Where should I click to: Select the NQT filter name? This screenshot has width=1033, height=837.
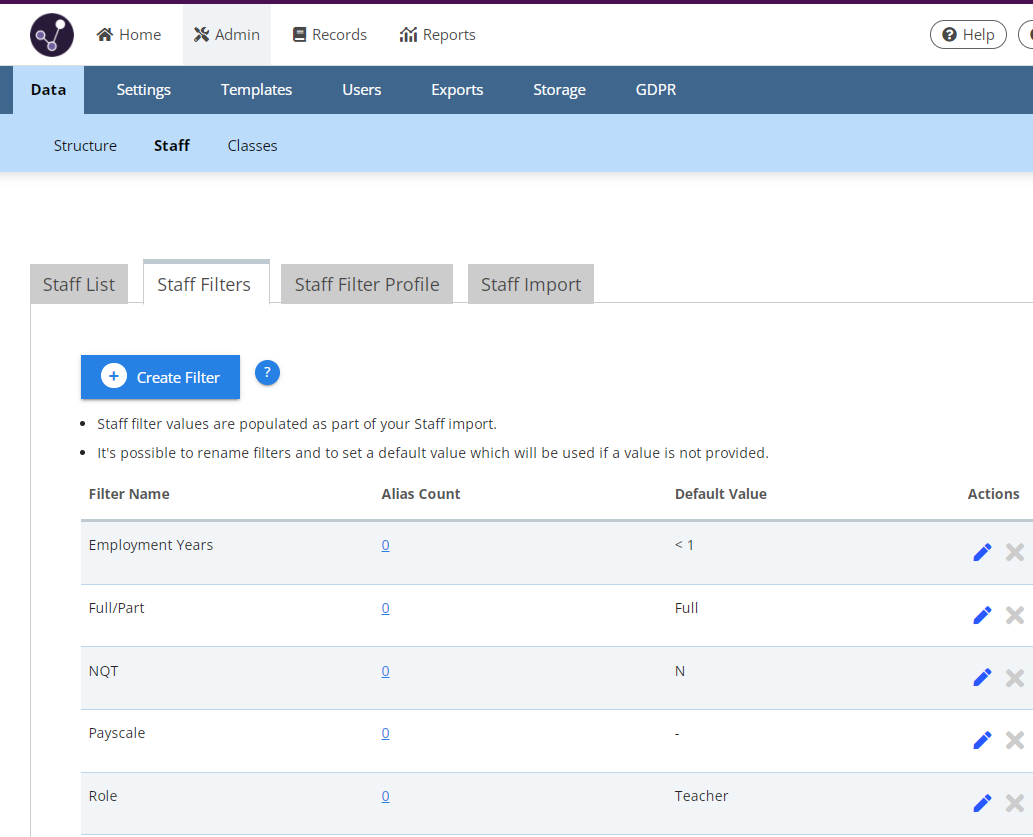pos(103,671)
